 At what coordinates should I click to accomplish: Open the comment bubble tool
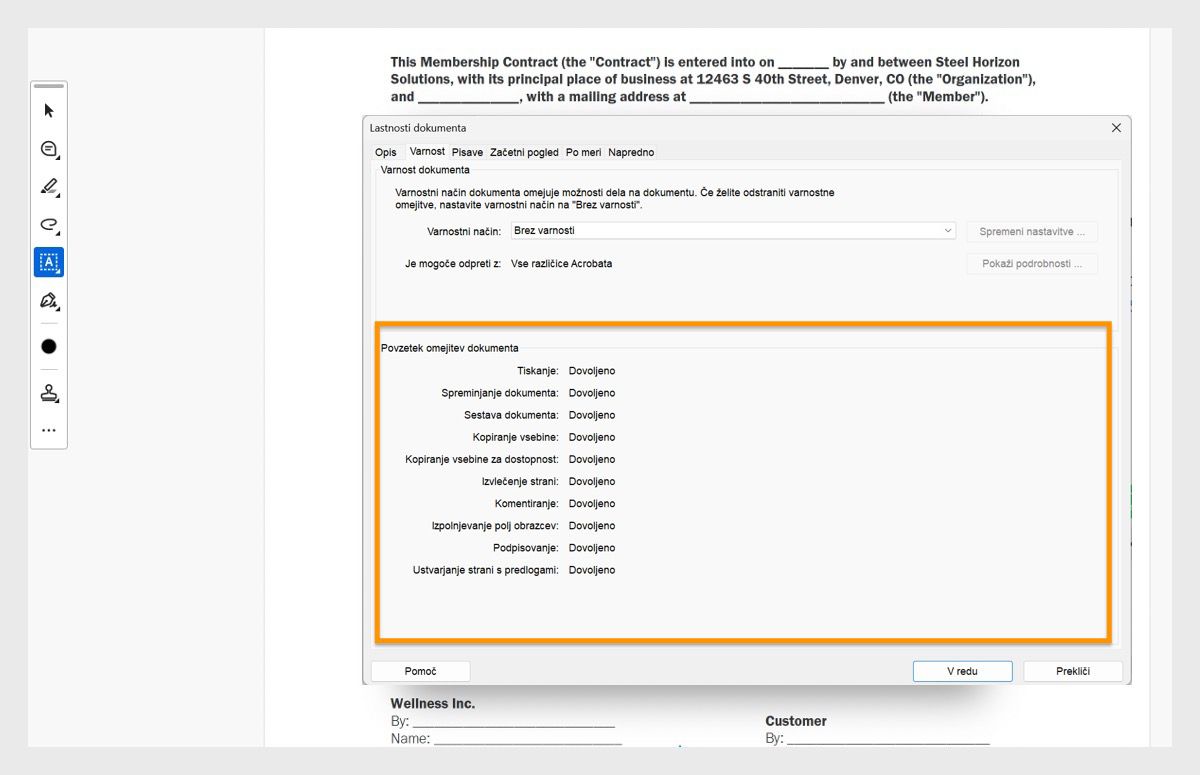click(x=49, y=149)
